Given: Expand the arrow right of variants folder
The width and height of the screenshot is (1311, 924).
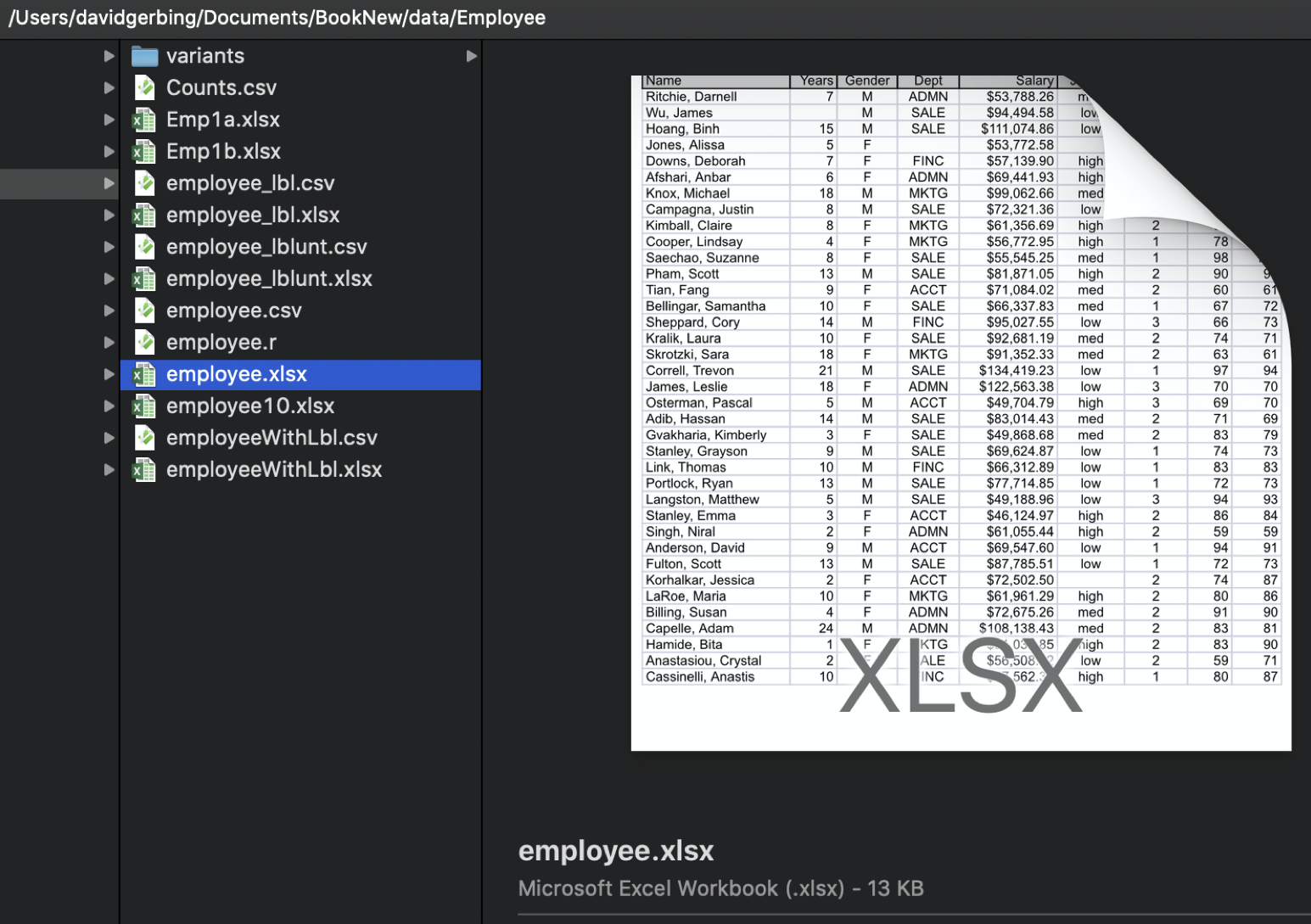Looking at the screenshot, I should (471, 56).
